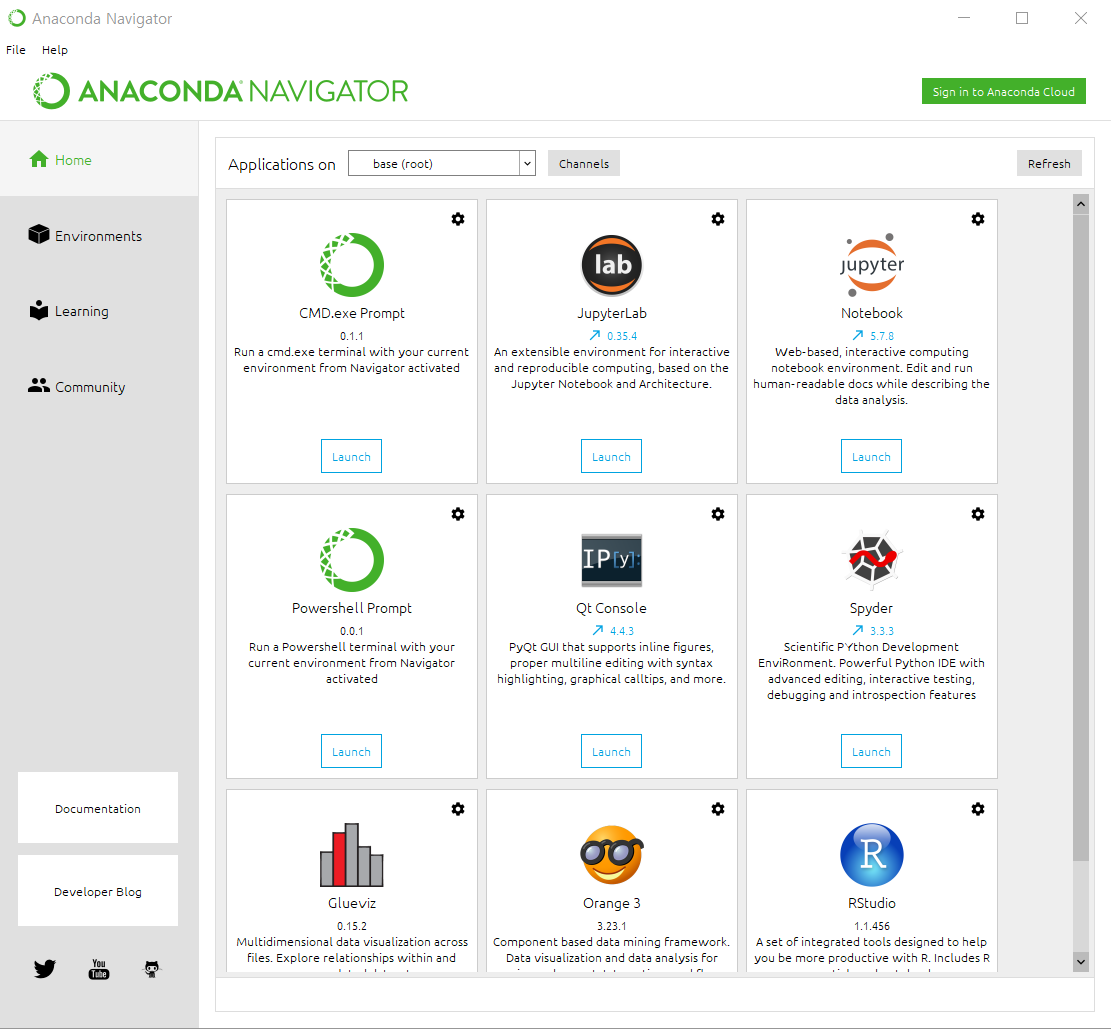Open the GitHub octocat icon
Image resolution: width=1111 pixels, height=1029 pixels.
click(152, 969)
